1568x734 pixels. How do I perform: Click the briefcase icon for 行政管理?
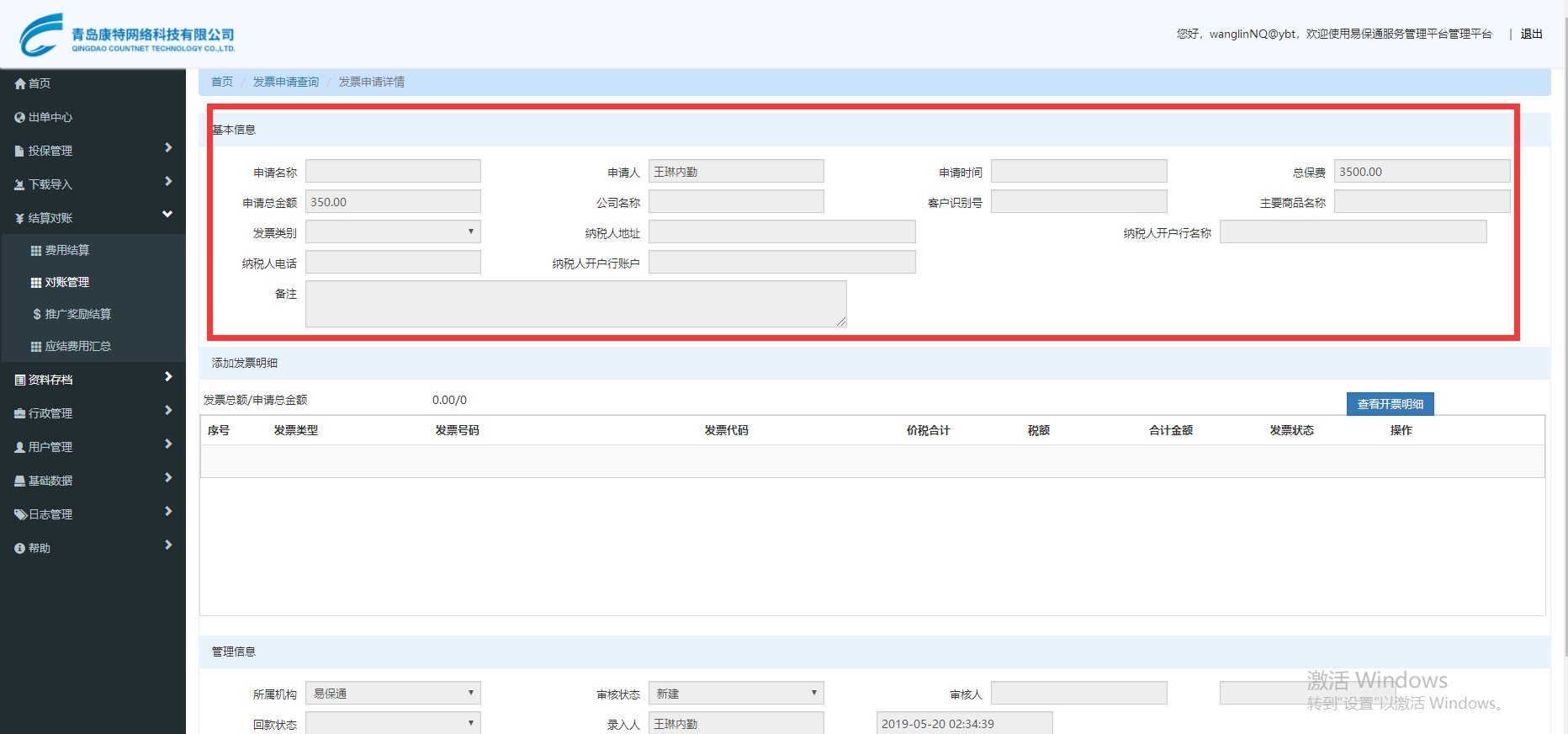pos(20,413)
